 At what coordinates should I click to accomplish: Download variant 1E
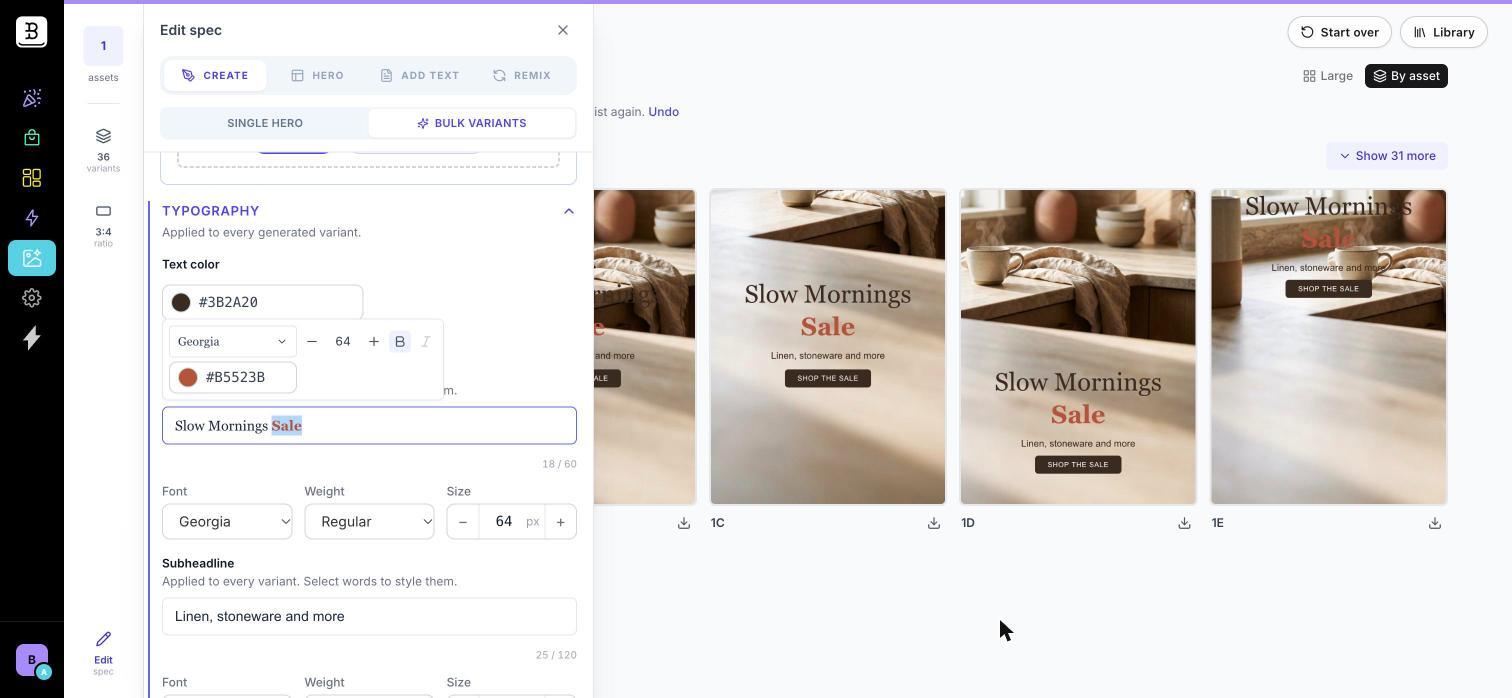pyautogui.click(x=1435, y=523)
